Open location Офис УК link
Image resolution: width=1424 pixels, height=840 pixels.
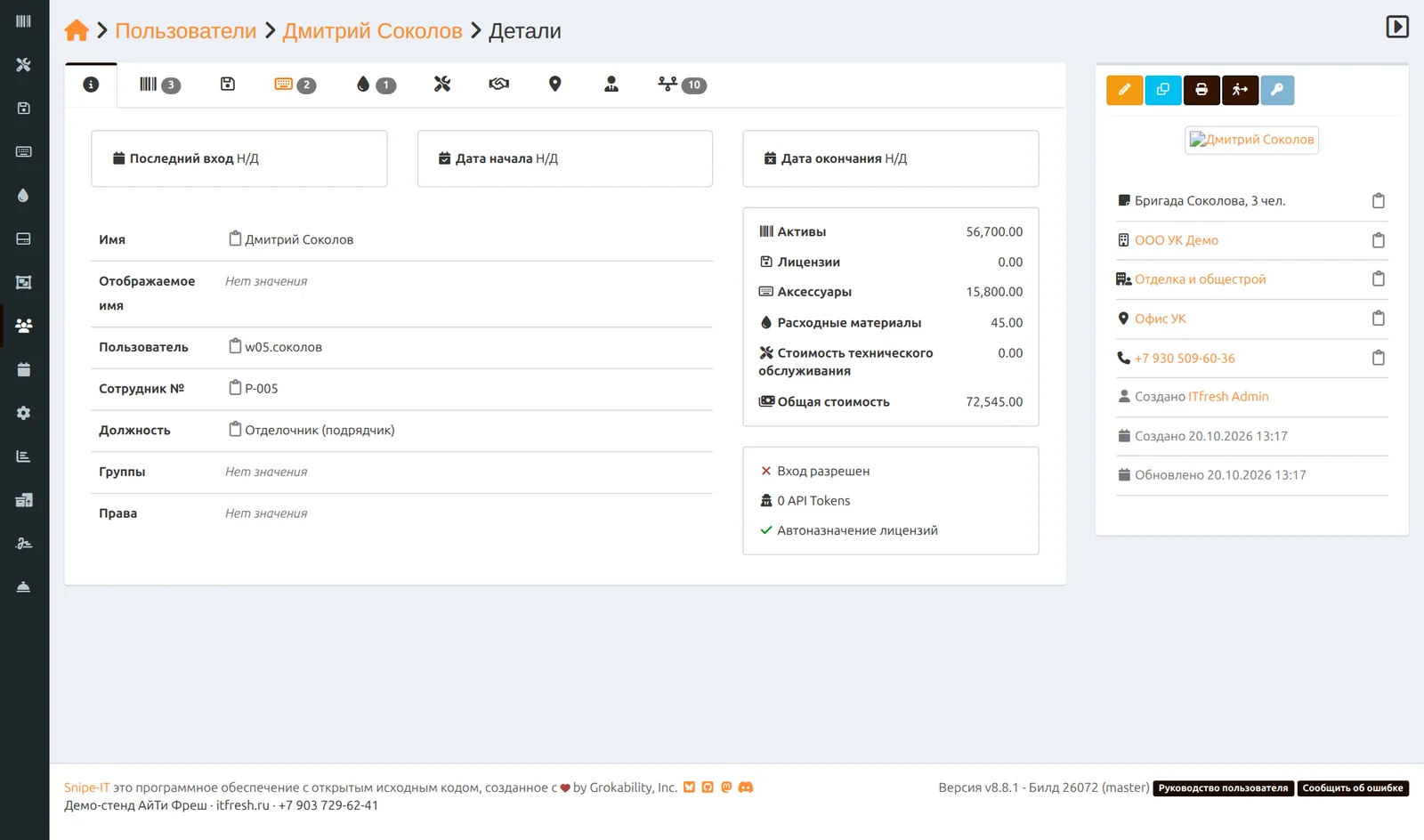pos(1161,319)
